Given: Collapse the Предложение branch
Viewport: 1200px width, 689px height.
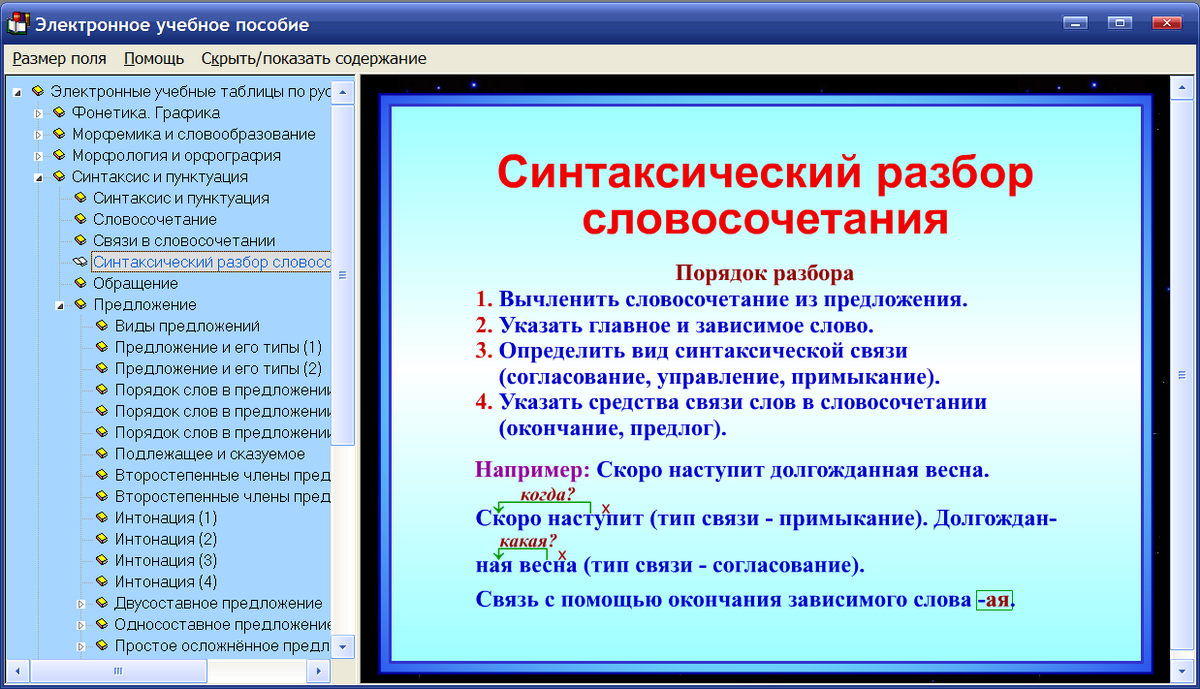Looking at the screenshot, I should (60, 305).
